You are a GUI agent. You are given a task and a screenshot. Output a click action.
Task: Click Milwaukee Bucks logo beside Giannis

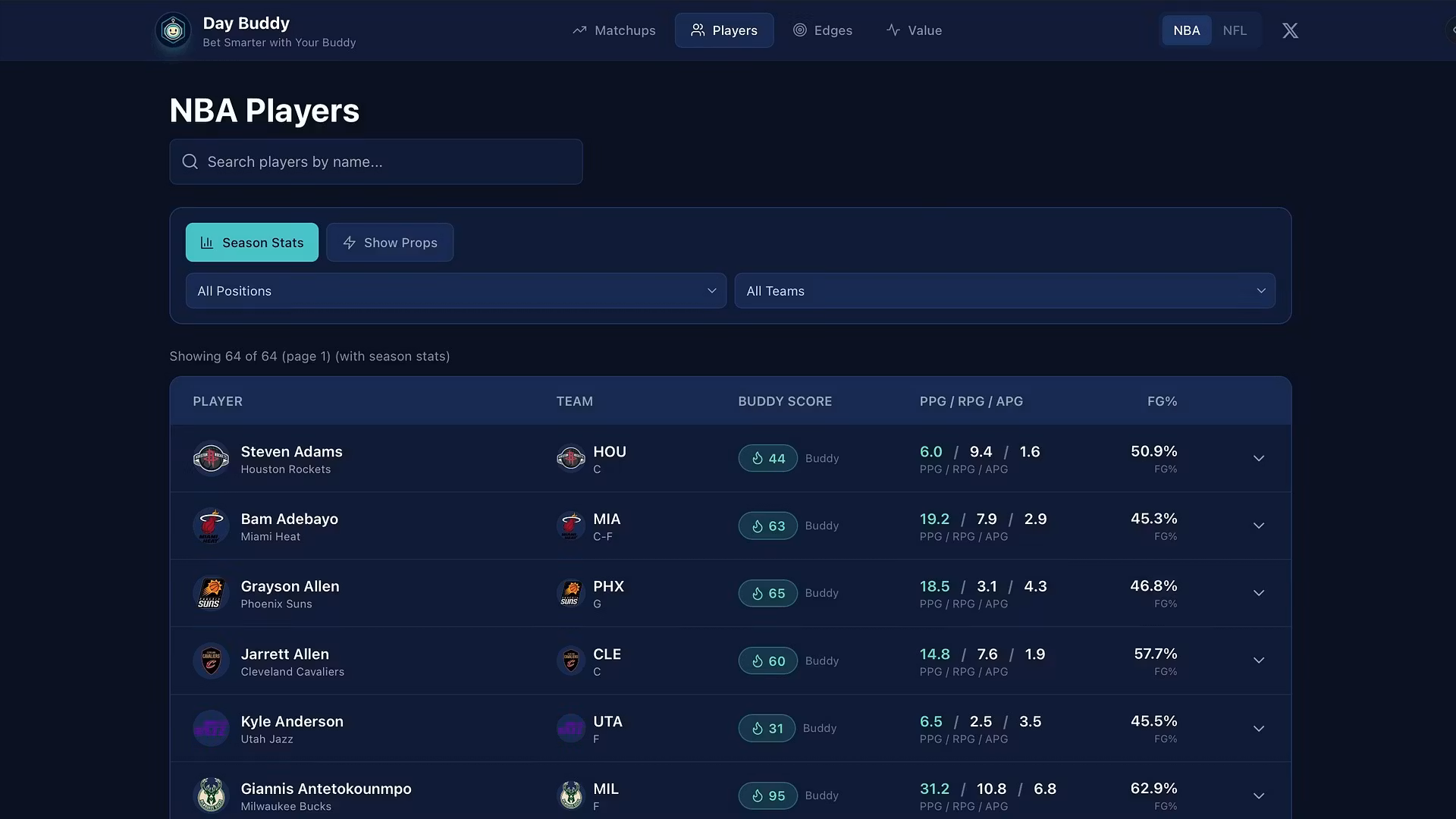point(211,795)
